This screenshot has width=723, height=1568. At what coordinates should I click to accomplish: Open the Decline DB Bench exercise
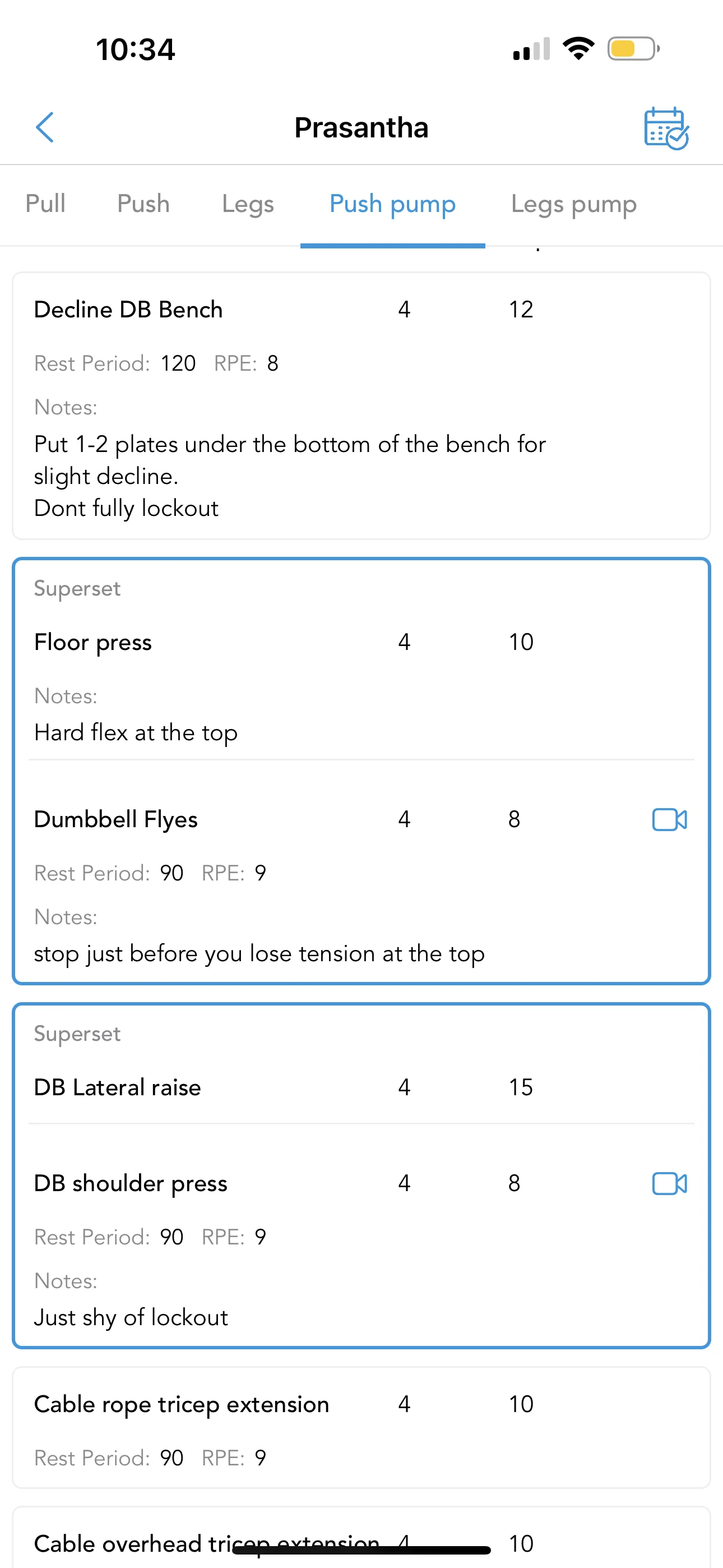[x=128, y=310]
